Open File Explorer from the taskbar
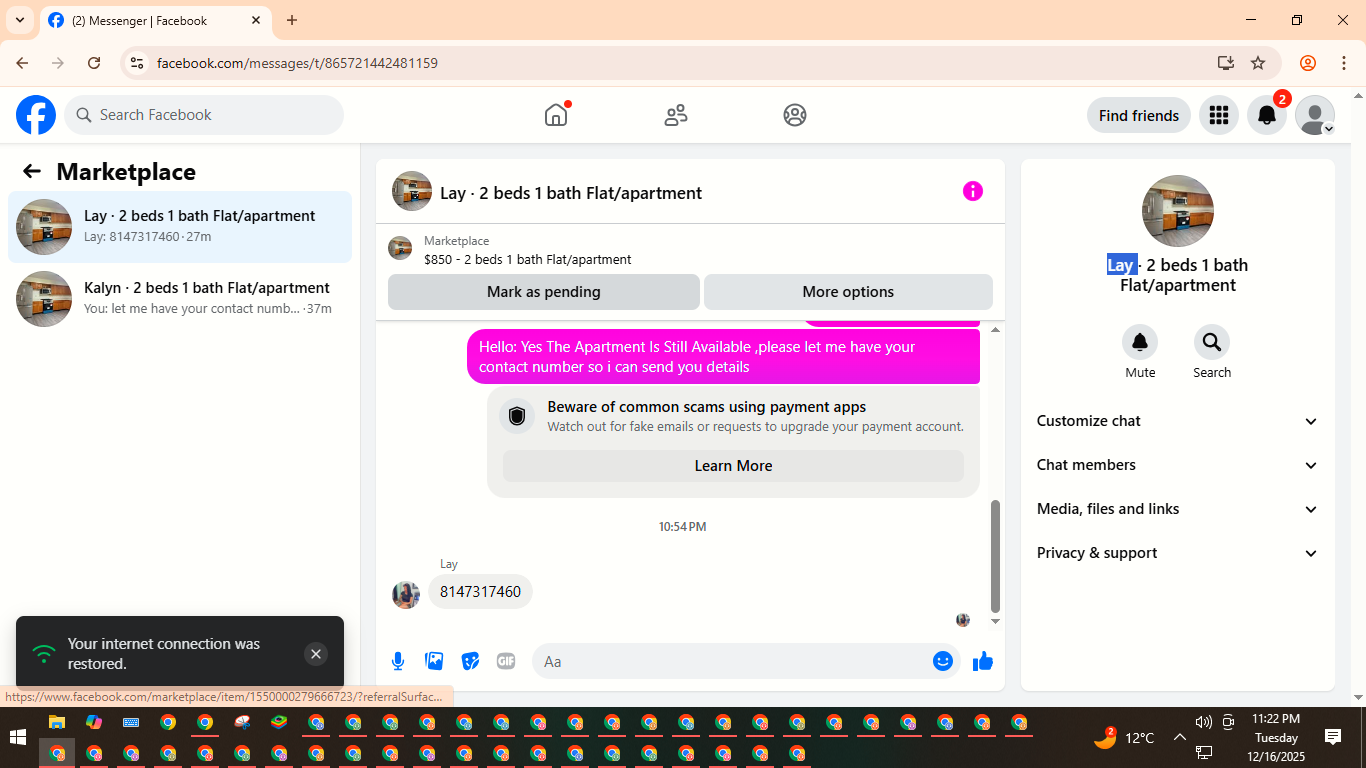Screen dimensions: 1366x768 (57, 723)
